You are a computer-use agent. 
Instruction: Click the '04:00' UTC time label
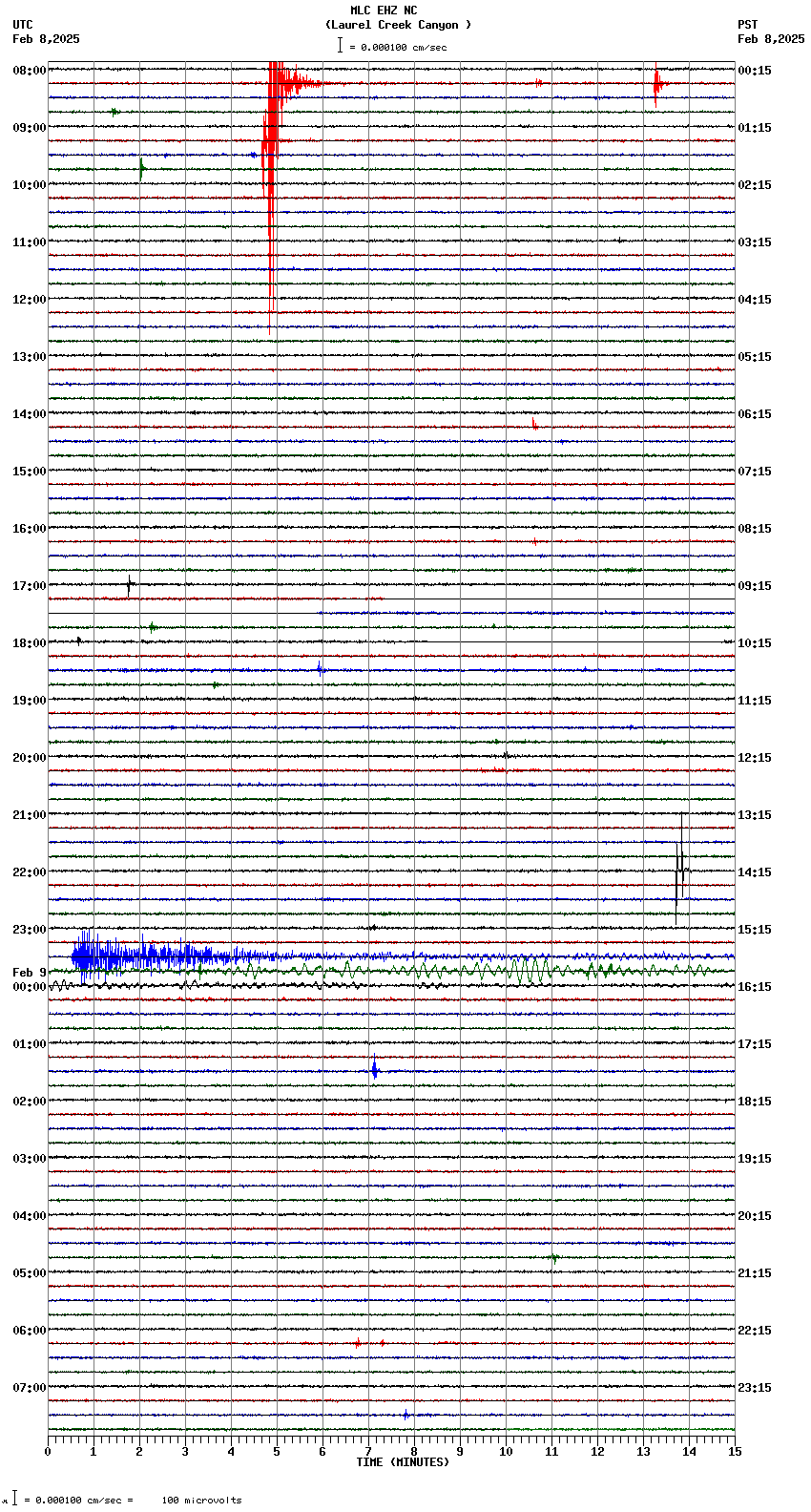(30, 1216)
